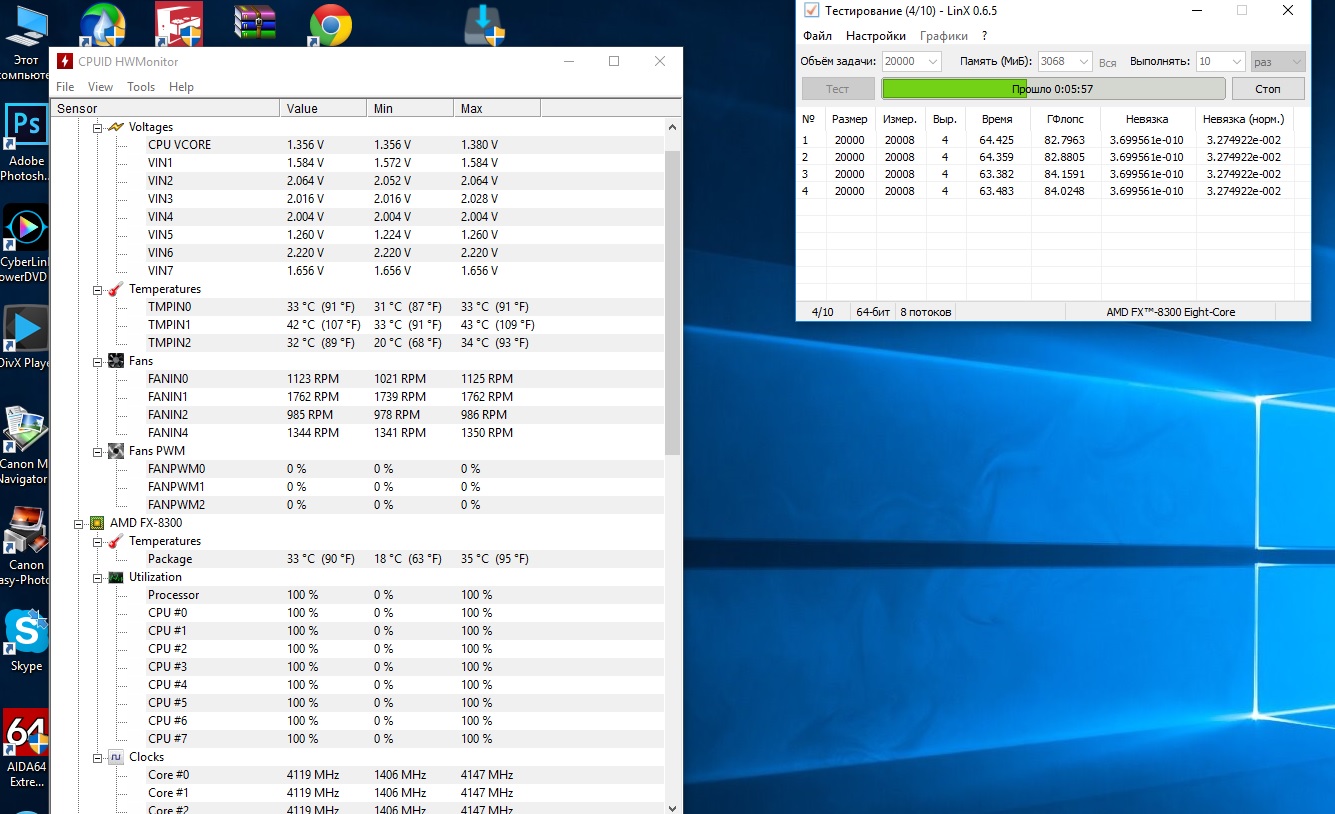Screen dimensions: 1335x814
Task: Click the thermometer icon above the TMPIN0 row
Action: (116, 289)
